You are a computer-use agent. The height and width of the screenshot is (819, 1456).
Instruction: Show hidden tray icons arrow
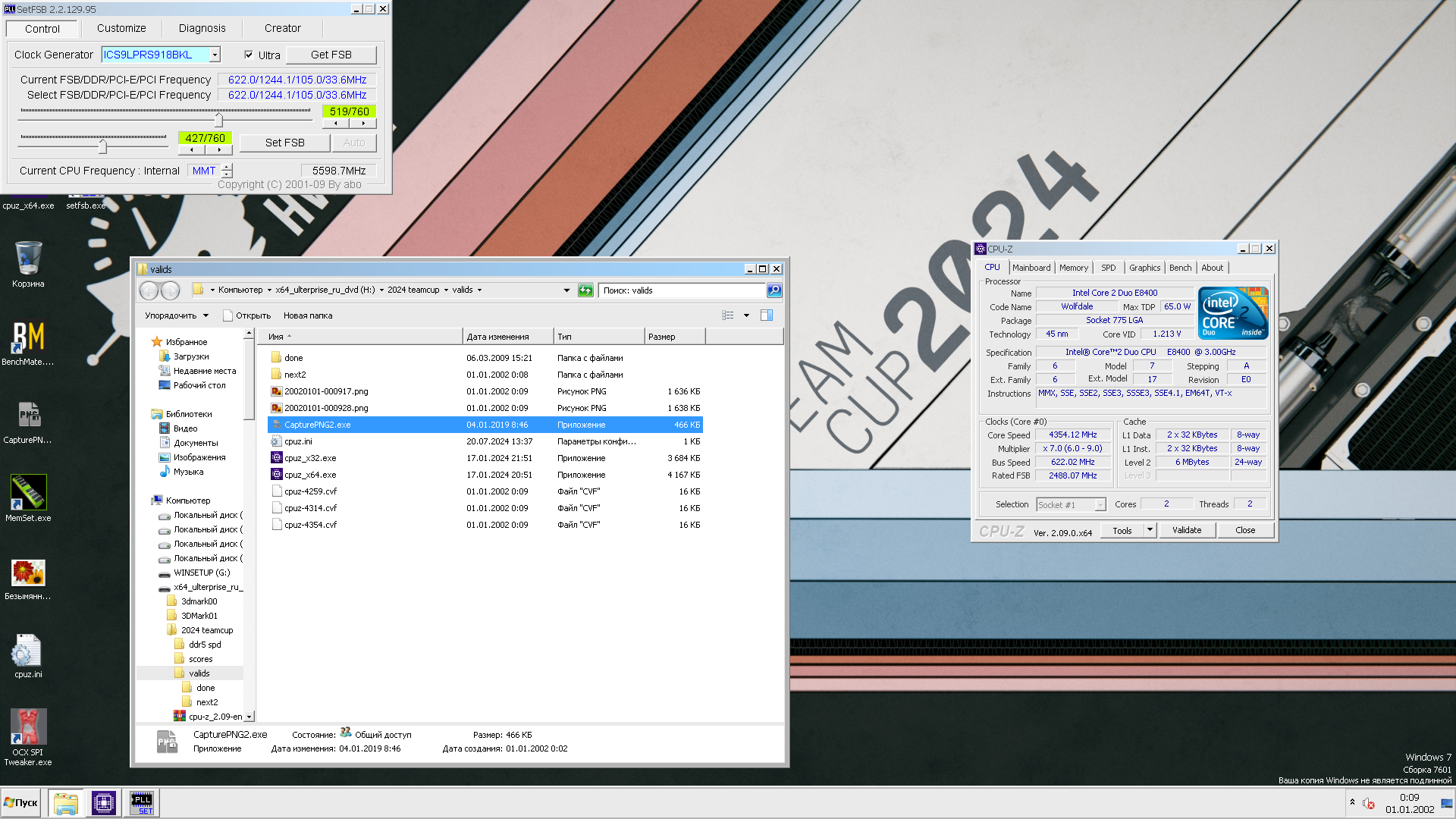tap(1352, 802)
